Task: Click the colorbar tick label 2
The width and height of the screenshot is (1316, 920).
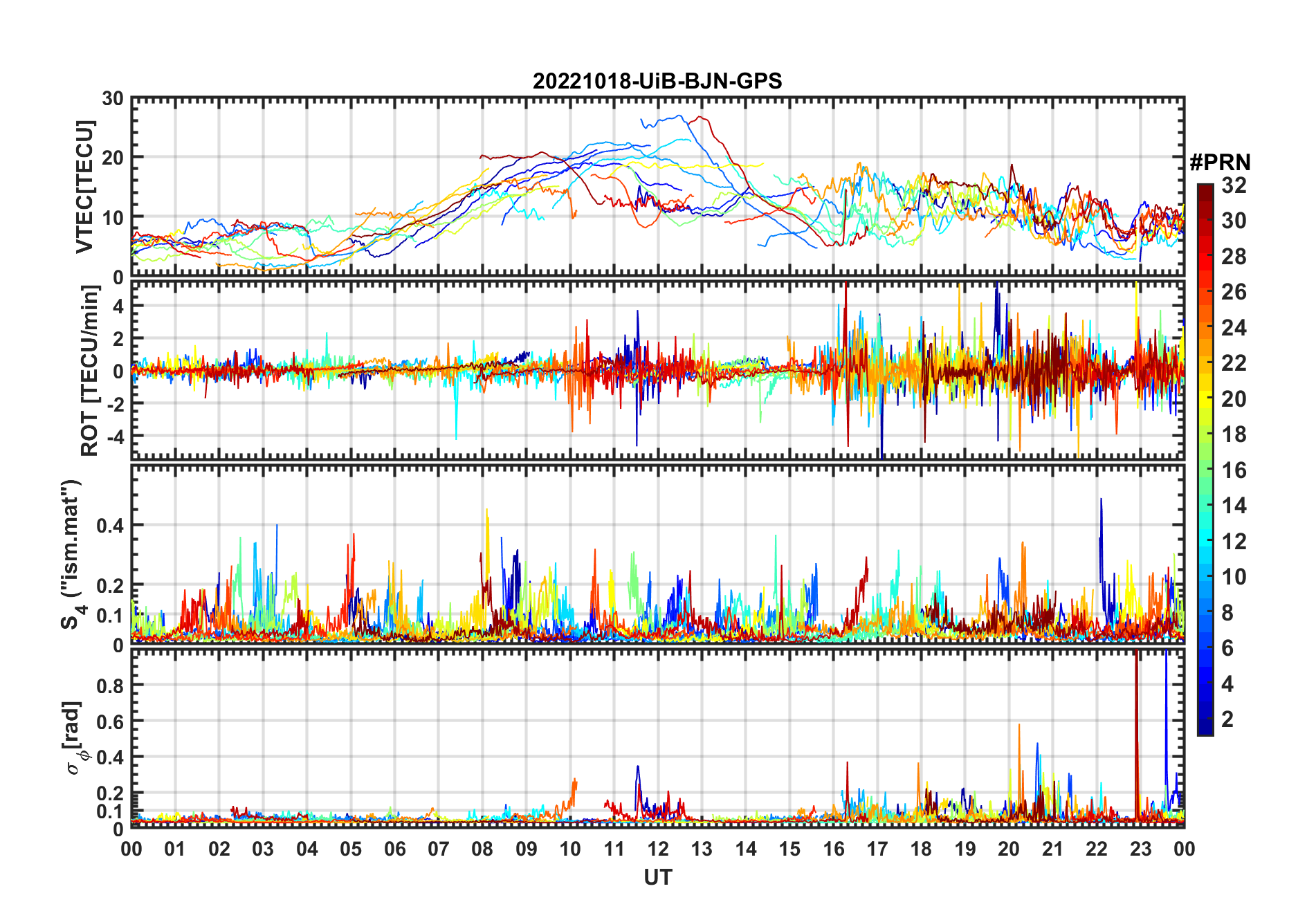Action: [x=1227, y=719]
